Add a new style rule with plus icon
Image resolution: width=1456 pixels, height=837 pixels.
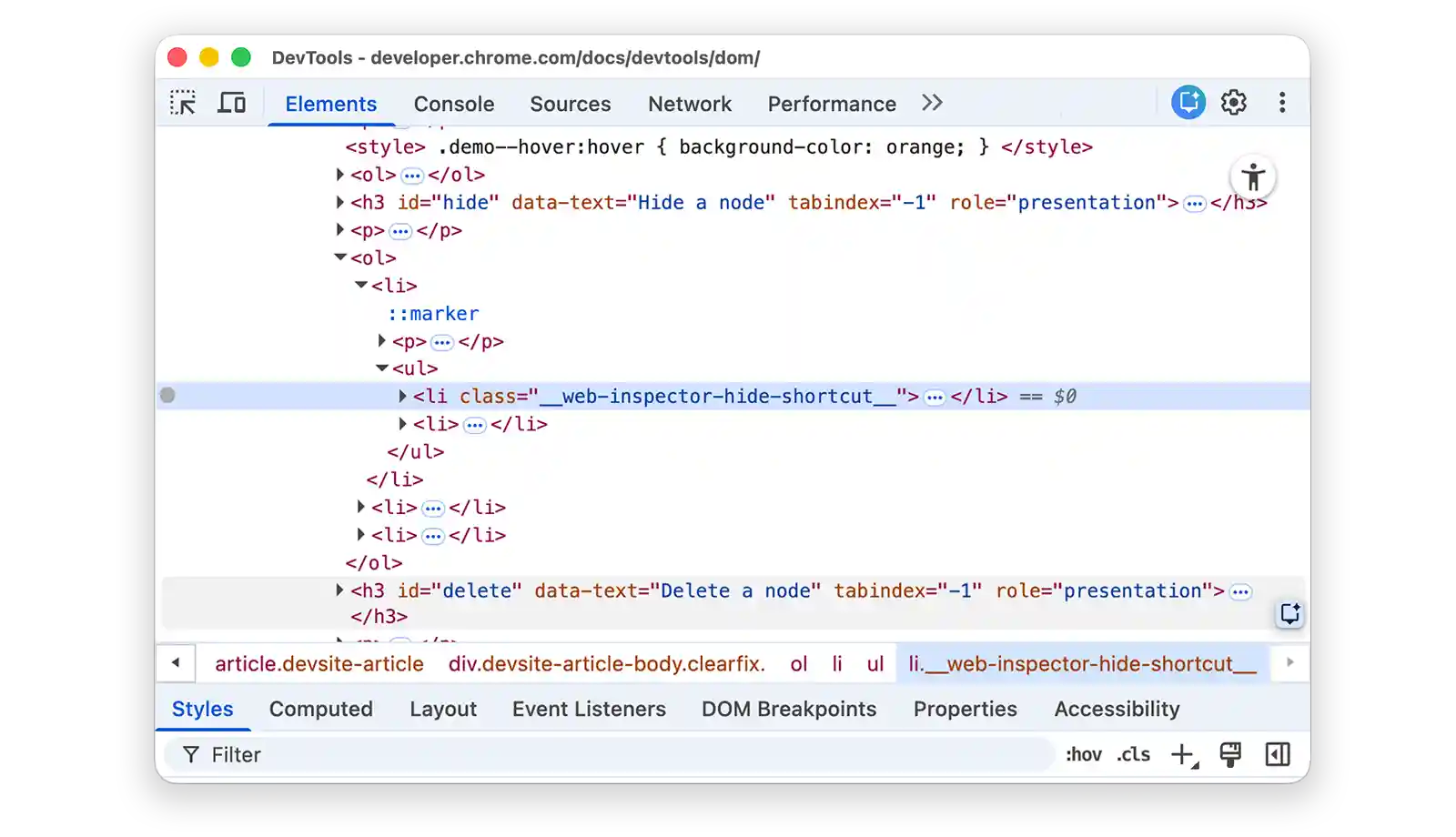click(x=1182, y=755)
